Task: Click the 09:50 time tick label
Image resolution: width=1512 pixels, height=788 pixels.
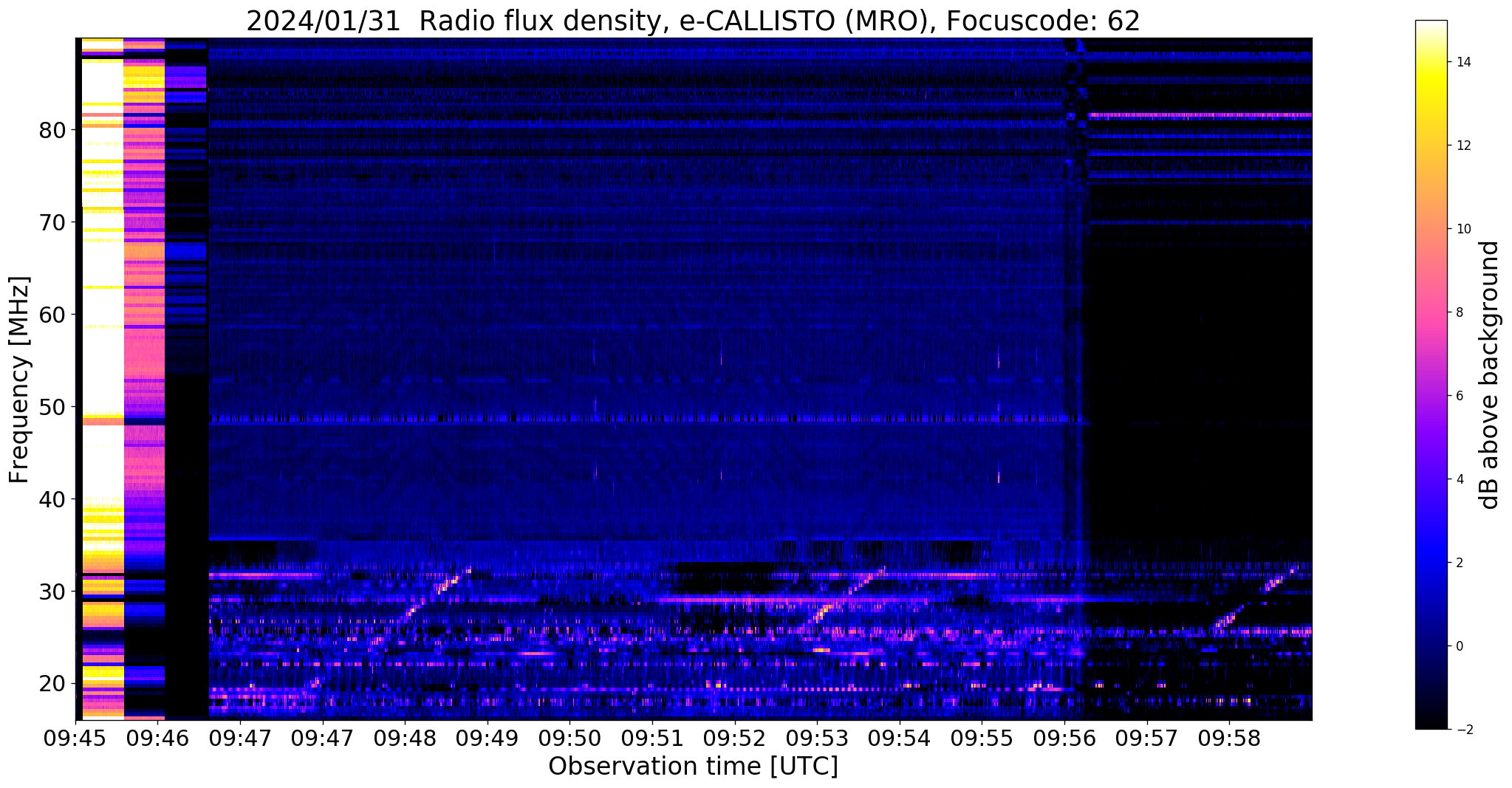Action: pyautogui.click(x=569, y=739)
